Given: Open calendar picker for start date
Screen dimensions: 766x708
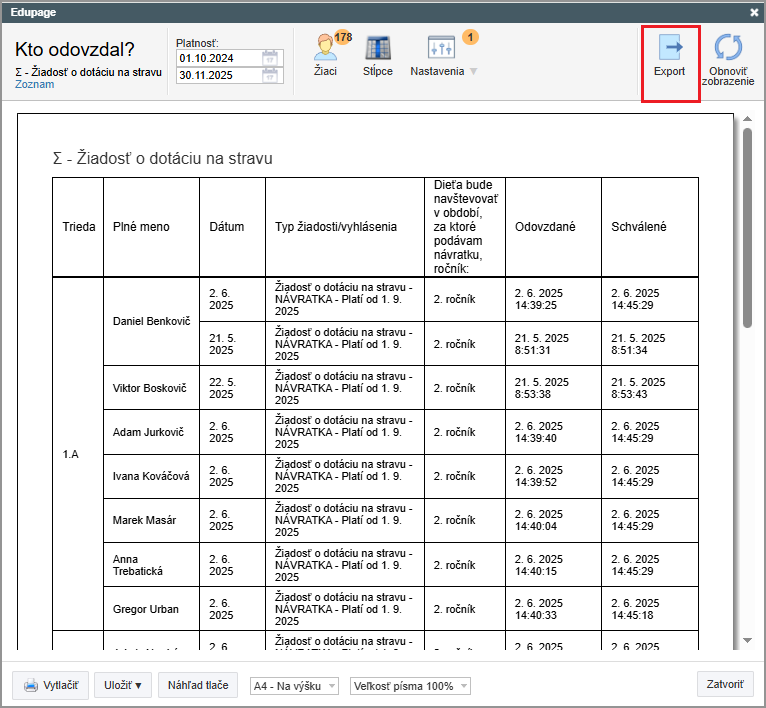Looking at the screenshot, I should click(x=270, y=58).
